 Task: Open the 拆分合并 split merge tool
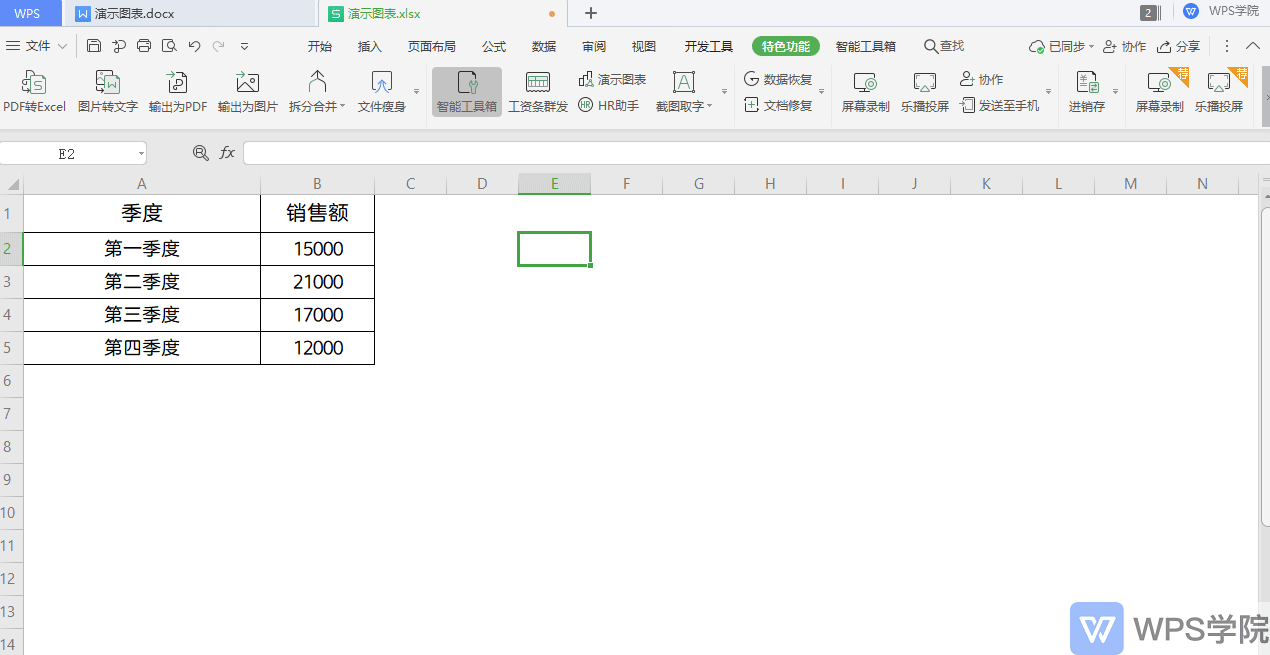point(317,92)
